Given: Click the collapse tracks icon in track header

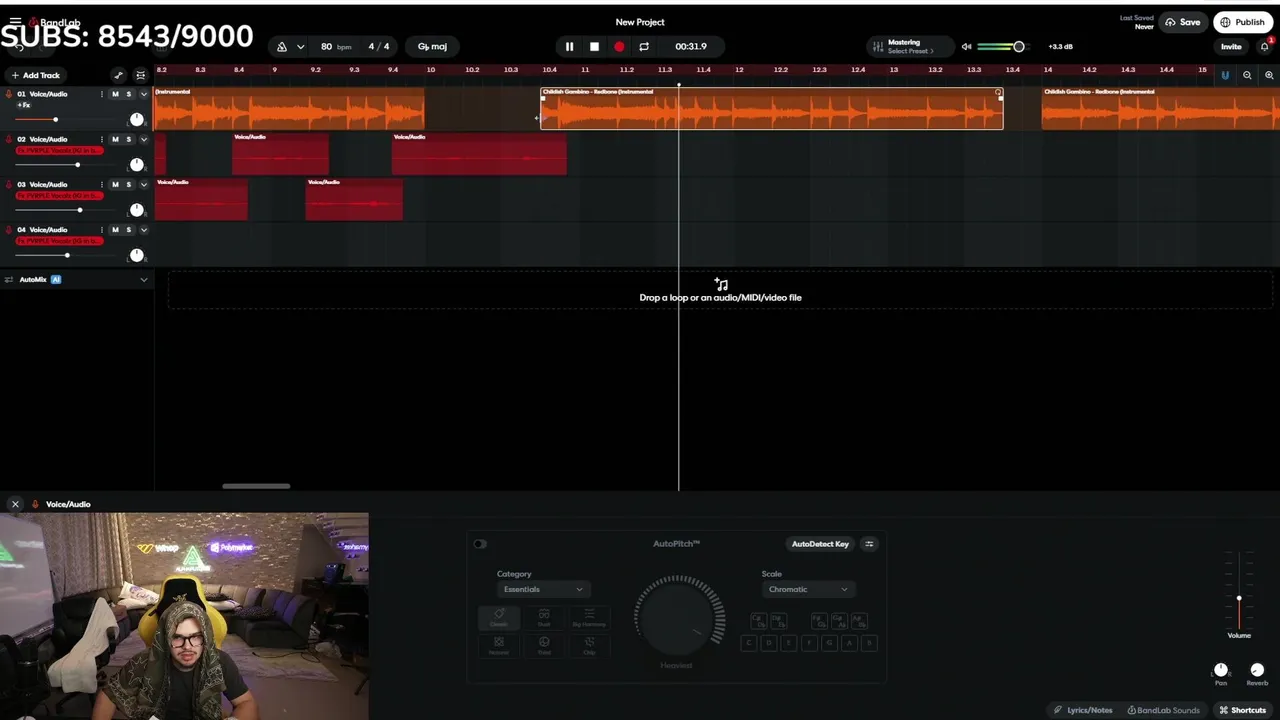Looking at the screenshot, I should (140, 75).
